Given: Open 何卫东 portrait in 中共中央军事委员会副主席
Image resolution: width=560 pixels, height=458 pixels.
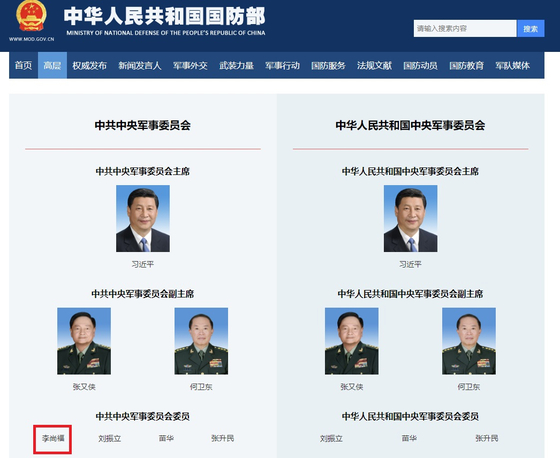Looking at the screenshot, I should [x=201, y=341].
